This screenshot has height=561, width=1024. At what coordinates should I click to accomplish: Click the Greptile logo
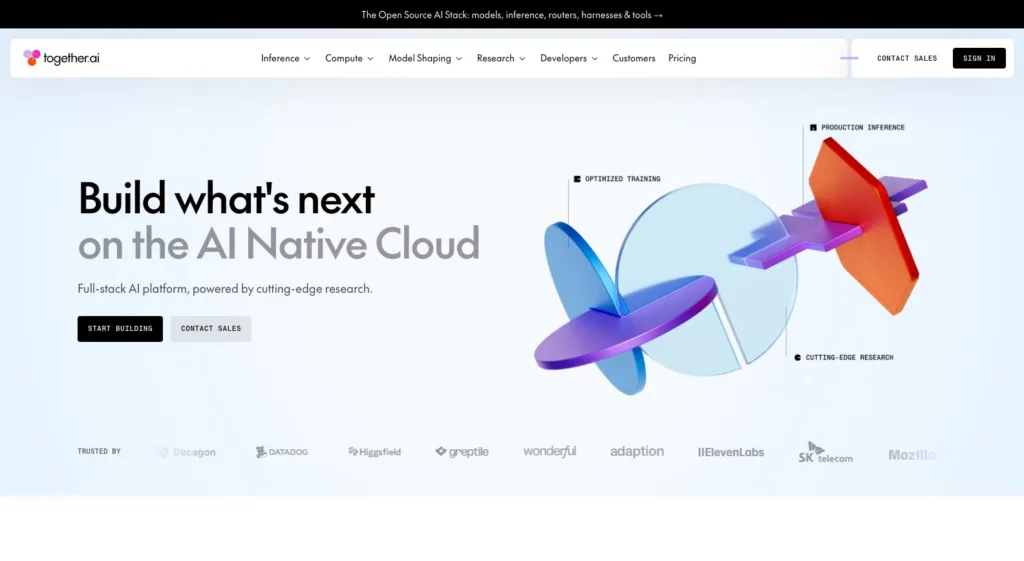462,452
